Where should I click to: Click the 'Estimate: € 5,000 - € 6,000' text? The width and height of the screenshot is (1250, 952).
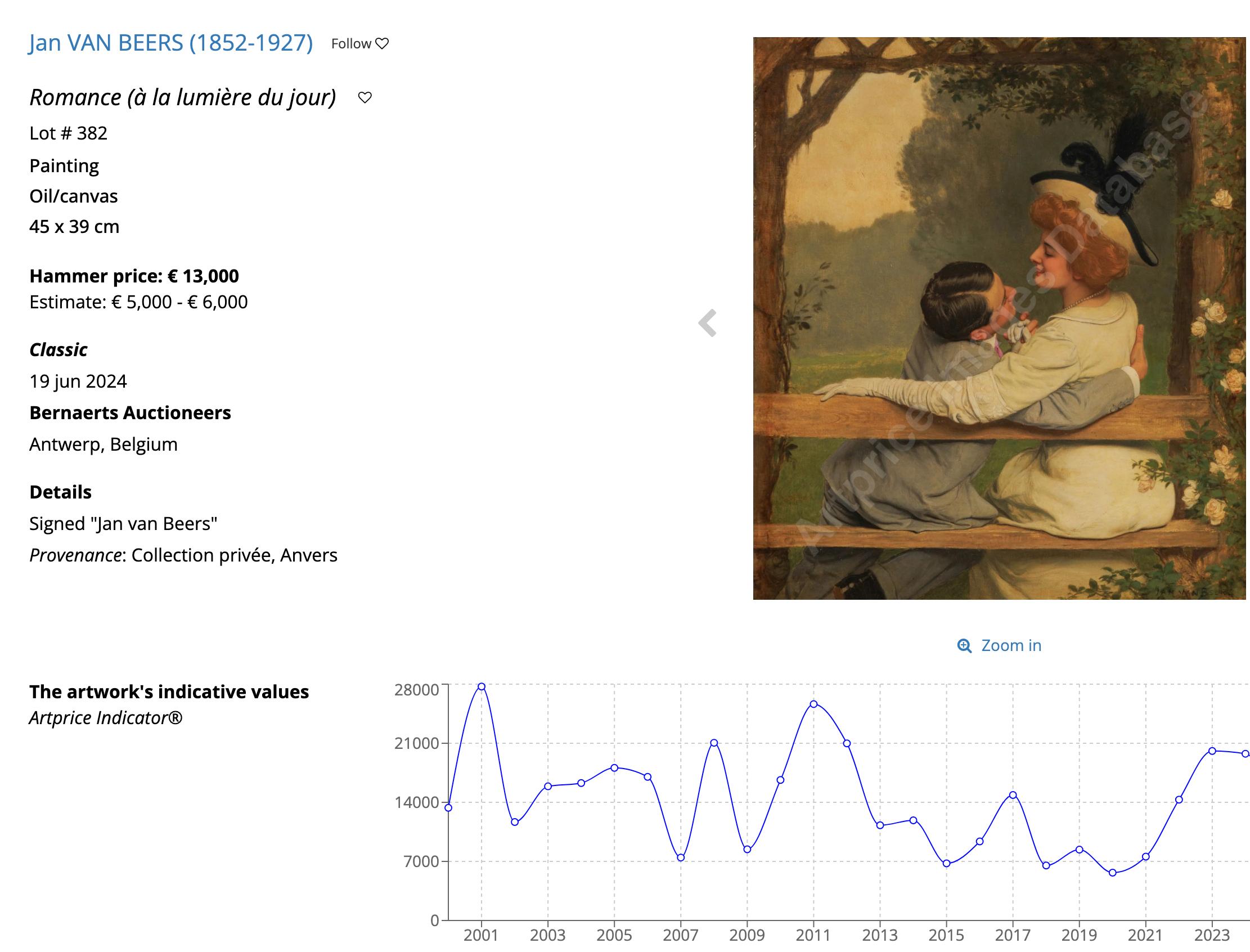pos(138,302)
